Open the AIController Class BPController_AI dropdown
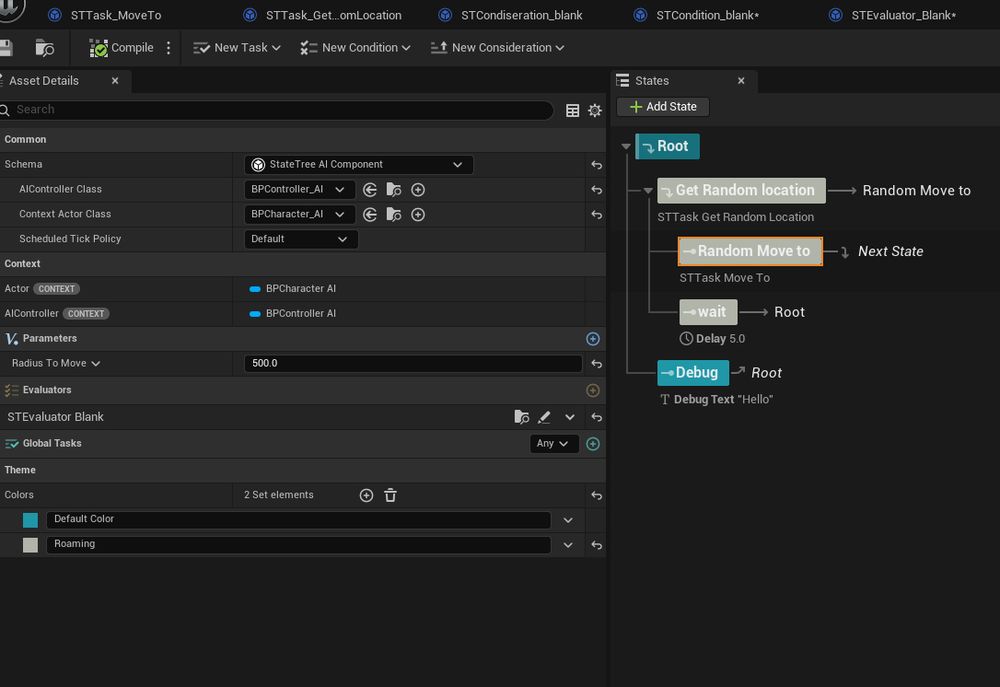The width and height of the screenshot is (1000, 687). (298, 189)
